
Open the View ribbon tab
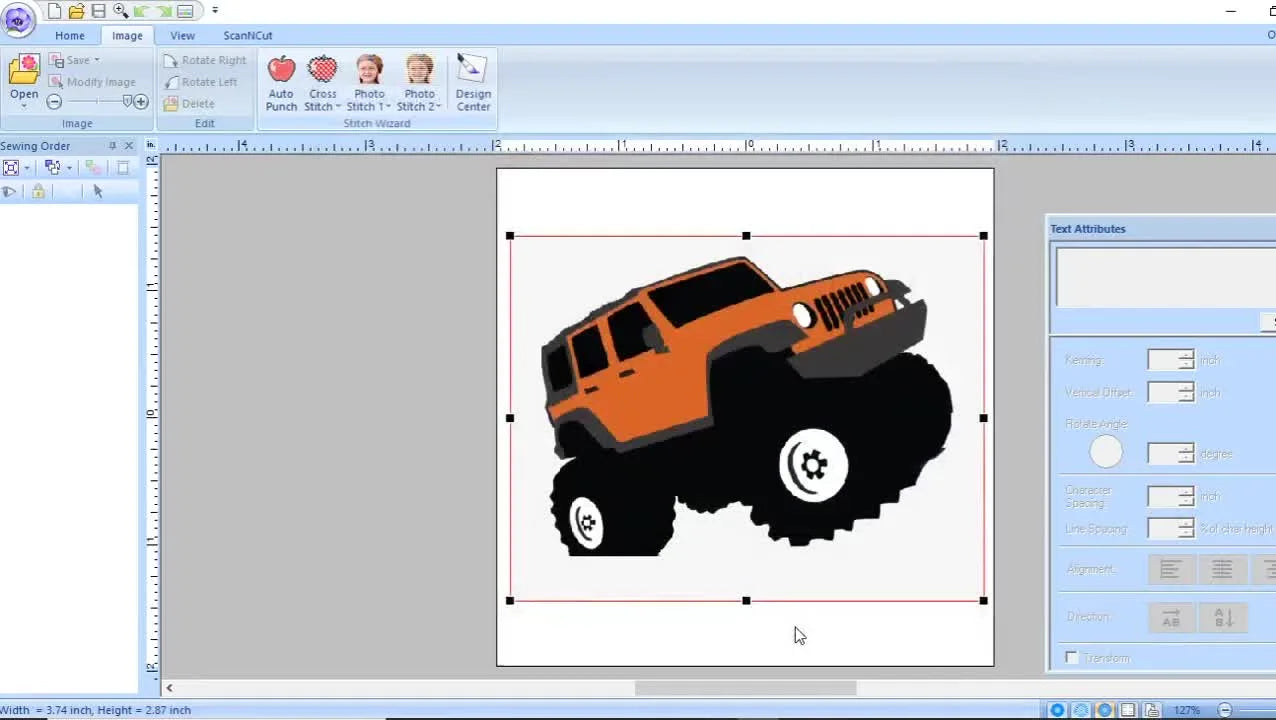click(x=182, y=35)
